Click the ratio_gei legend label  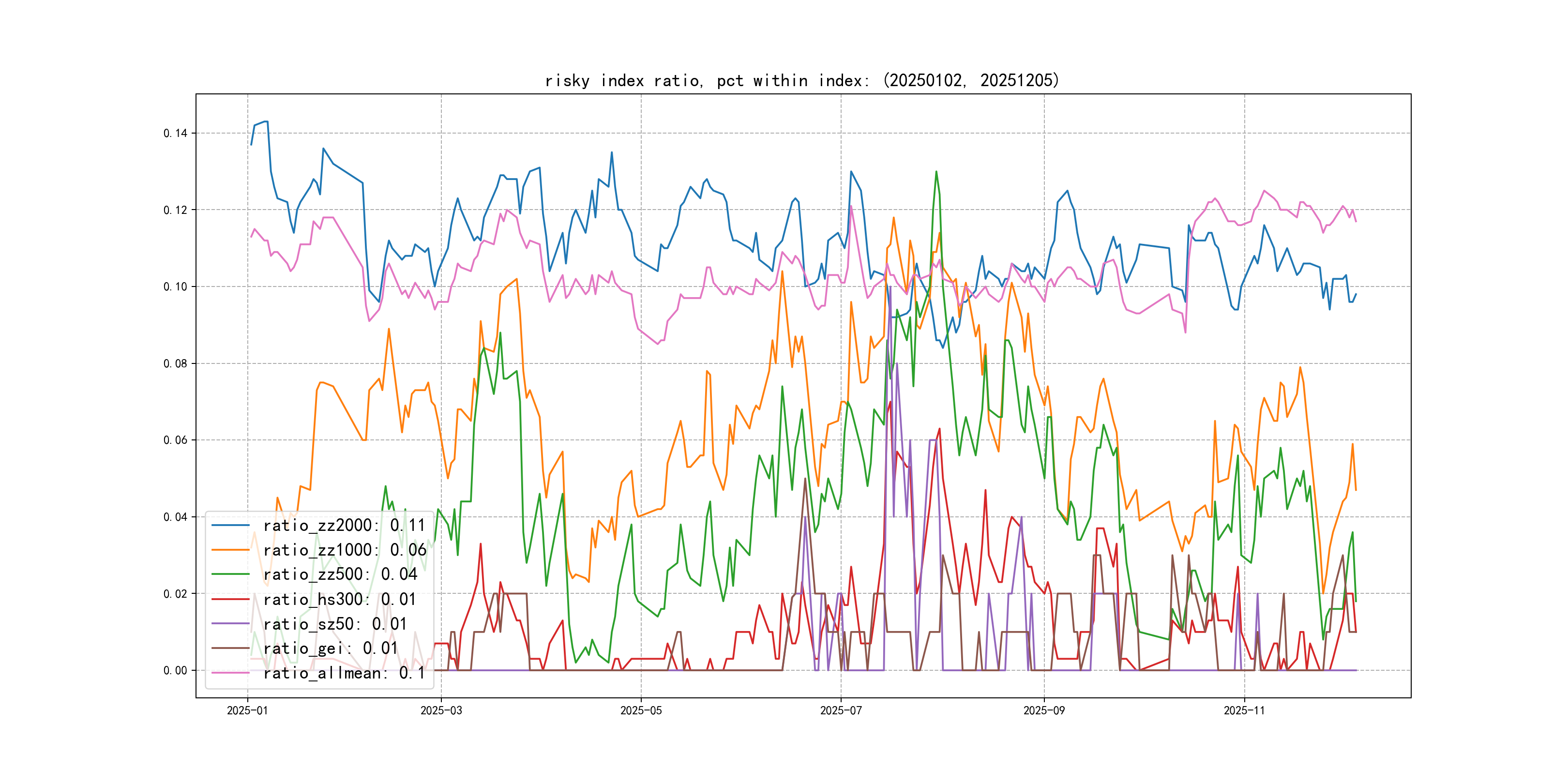(x=330, y=648)
